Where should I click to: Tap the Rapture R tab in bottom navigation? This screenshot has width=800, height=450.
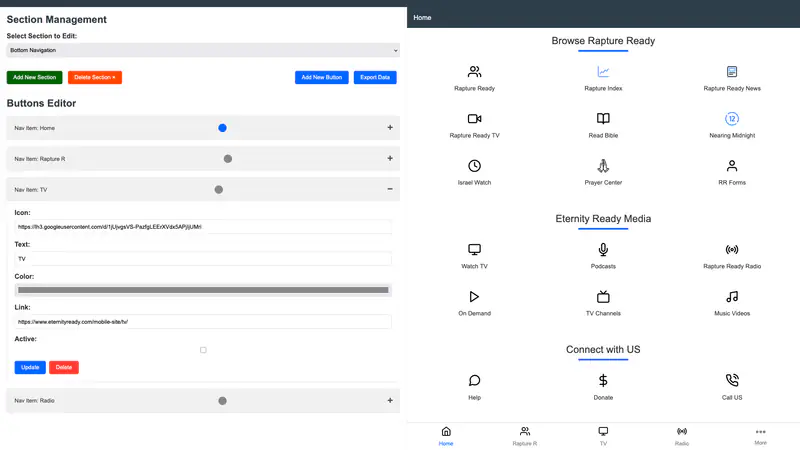(524, 436)
